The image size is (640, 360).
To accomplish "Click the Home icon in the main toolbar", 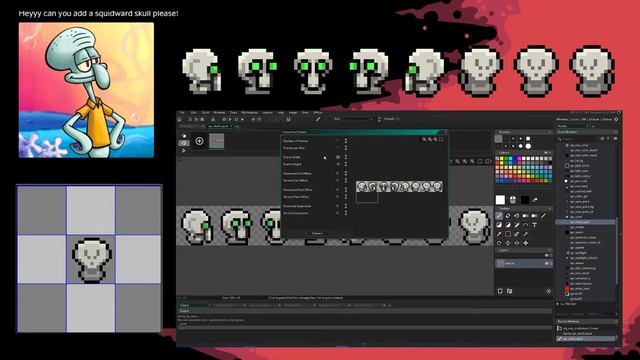I will (x=179, y=119).
